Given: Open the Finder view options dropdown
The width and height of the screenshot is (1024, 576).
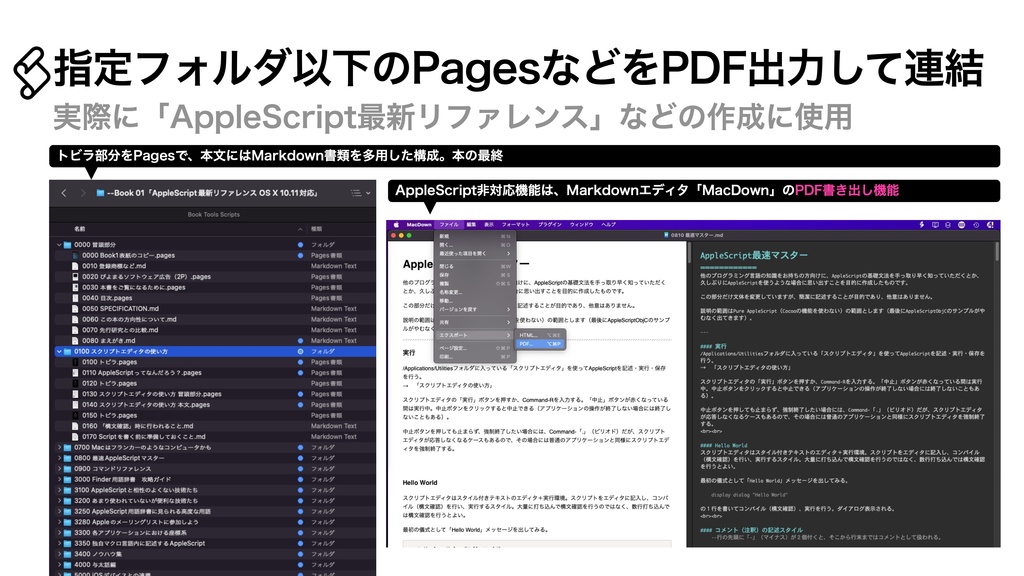Looking at the screenshot, I should click(358, 192).
